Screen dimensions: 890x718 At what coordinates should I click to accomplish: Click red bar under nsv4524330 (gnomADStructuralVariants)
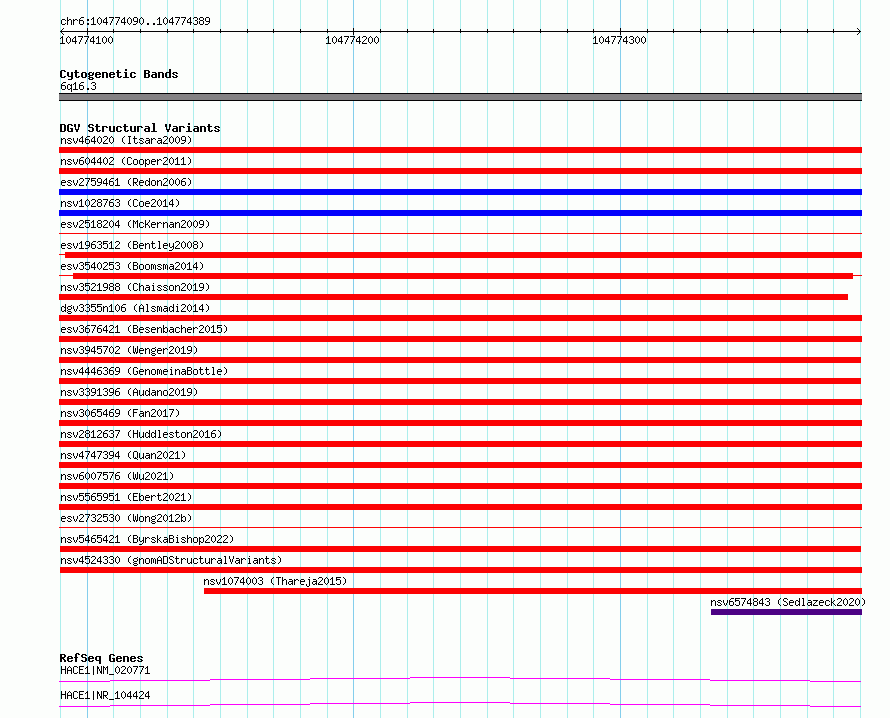click(x=460, y=570)
